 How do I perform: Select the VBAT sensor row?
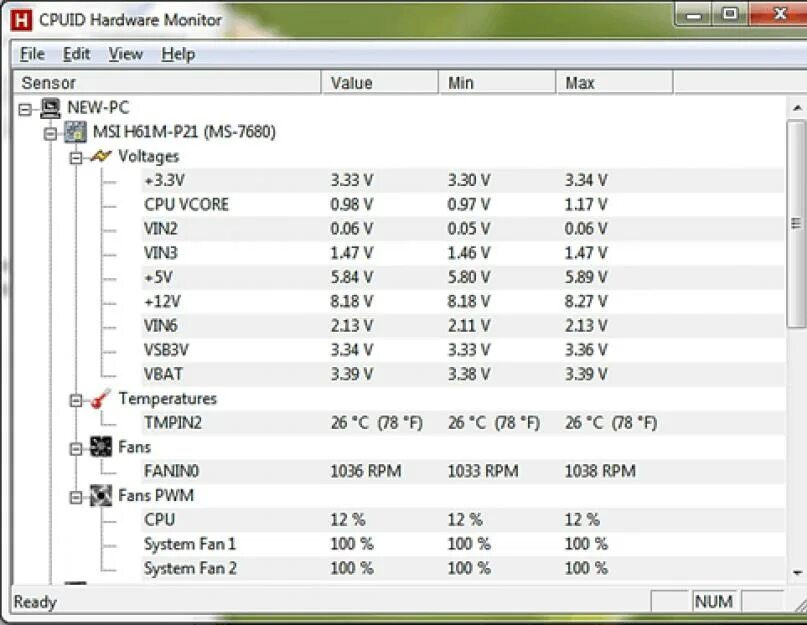click(x=462, y=374)
